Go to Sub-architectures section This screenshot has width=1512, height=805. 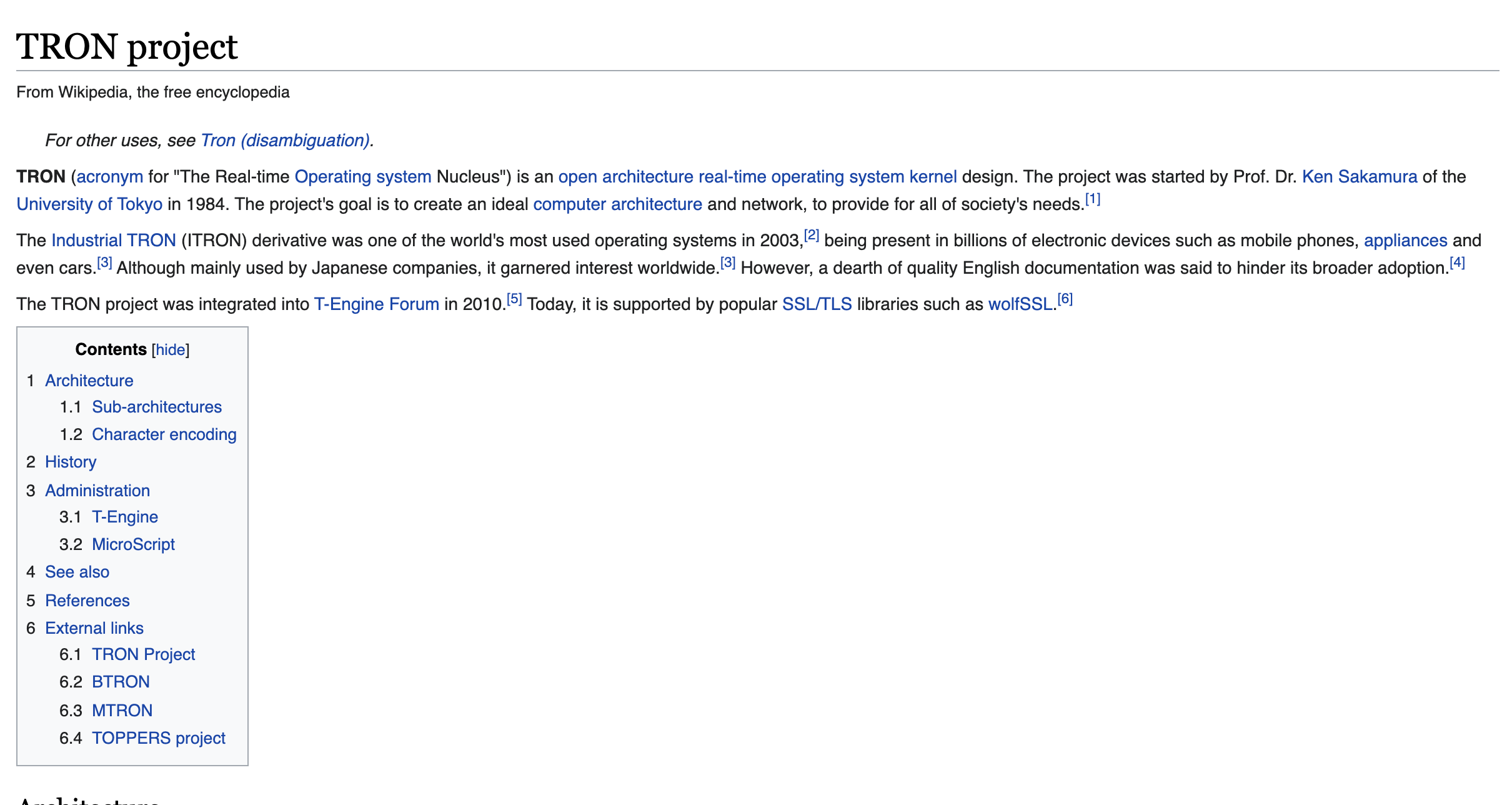pos(157,407)
